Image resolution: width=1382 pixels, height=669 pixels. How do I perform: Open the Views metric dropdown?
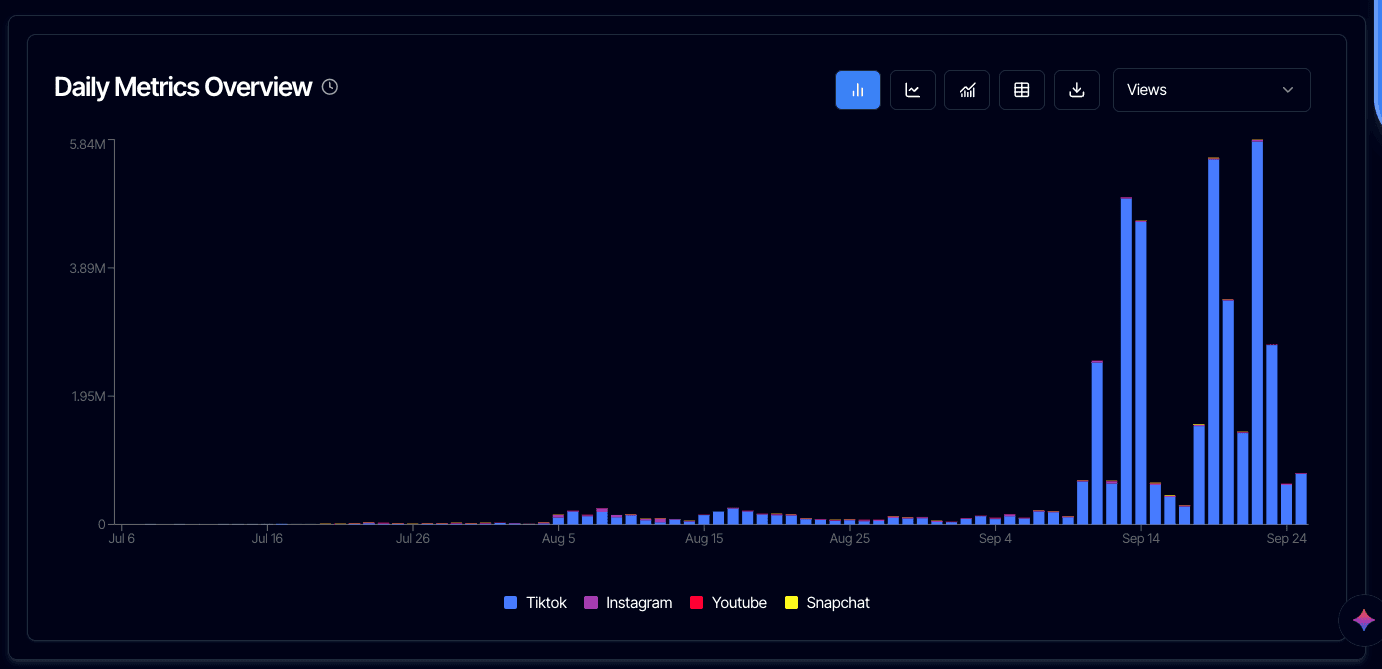tap(1211, 90)
